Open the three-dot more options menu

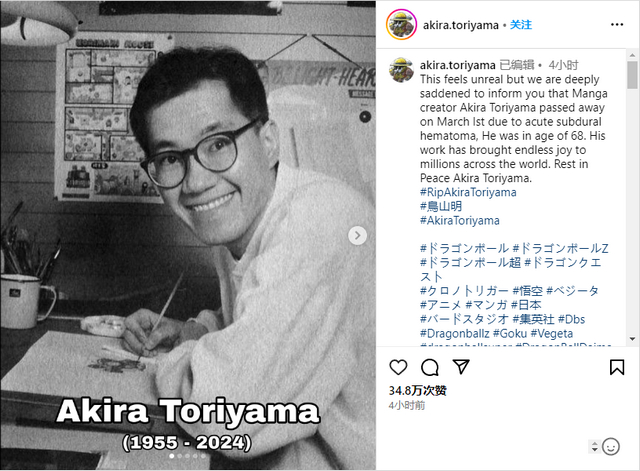click(617, 25)
